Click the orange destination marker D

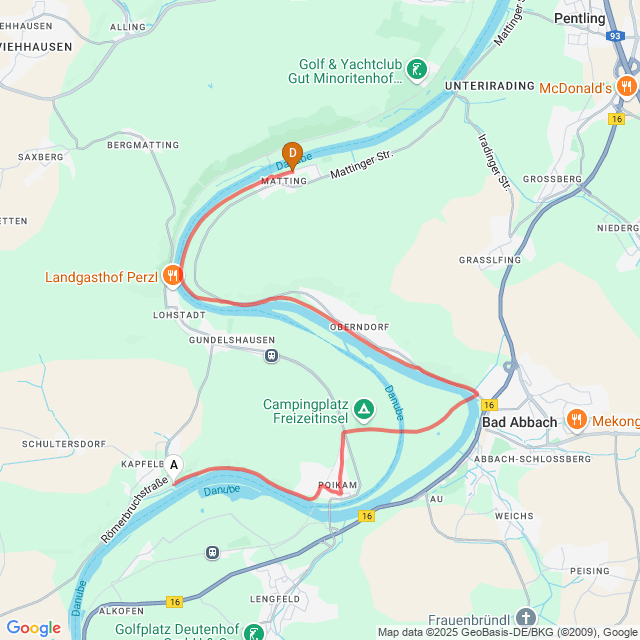pos(292,156)
